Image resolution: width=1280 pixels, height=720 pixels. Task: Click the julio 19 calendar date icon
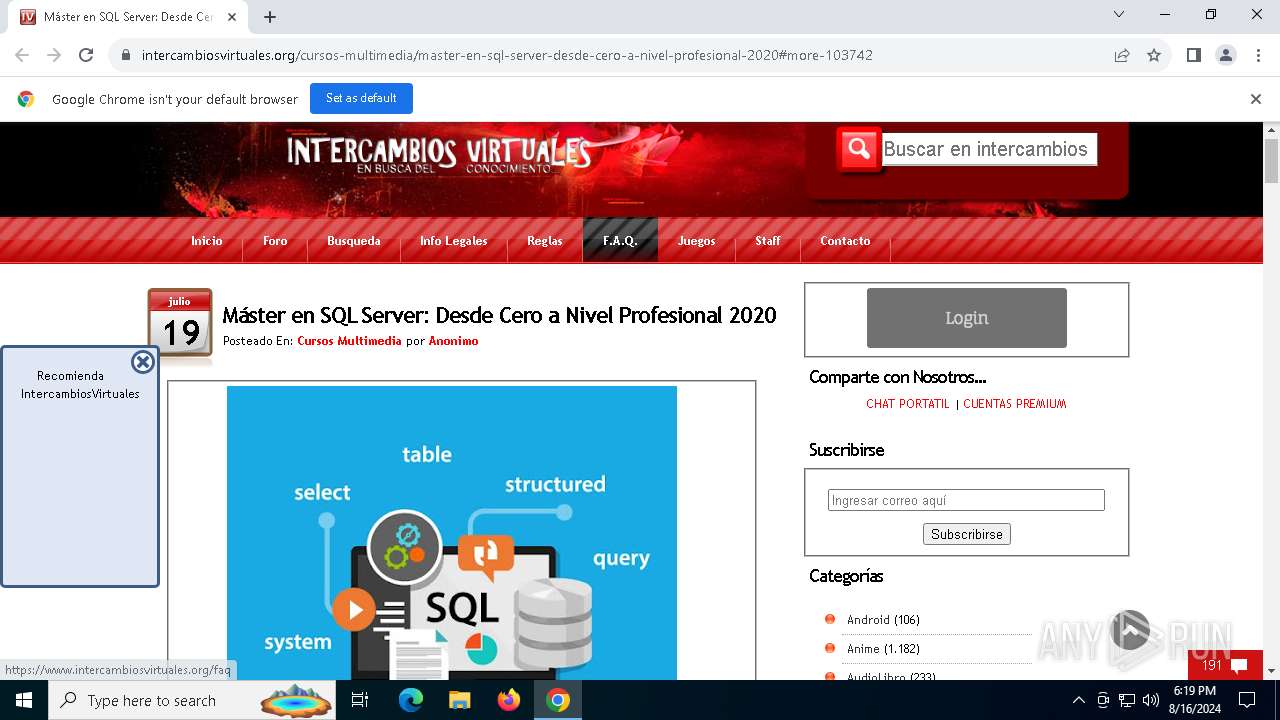pyautogui.click(x=180, y=323)
